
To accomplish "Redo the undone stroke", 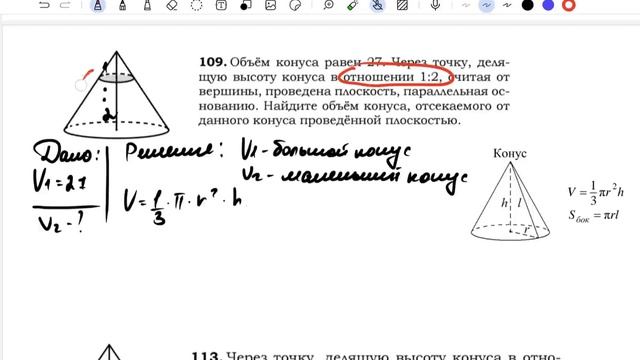I will tap(65, 5).
